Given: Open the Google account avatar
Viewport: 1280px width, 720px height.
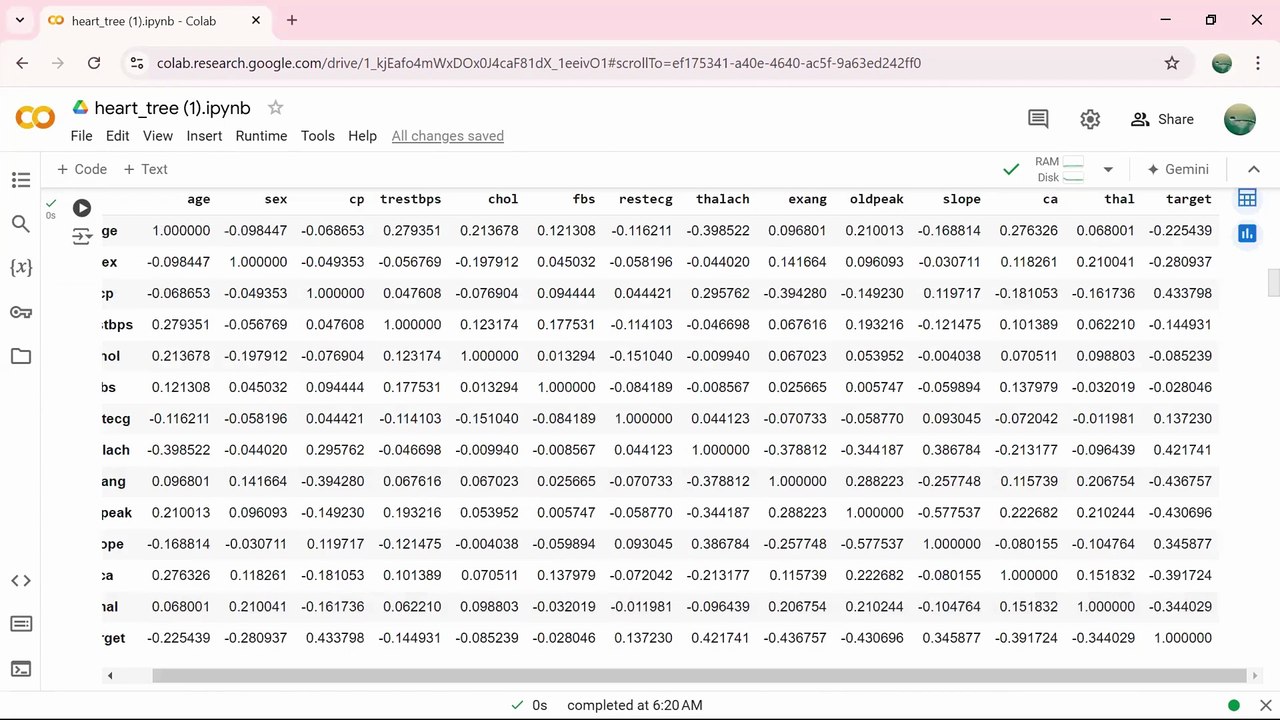Looking at the screenshot, I should tap(1240, 119).
